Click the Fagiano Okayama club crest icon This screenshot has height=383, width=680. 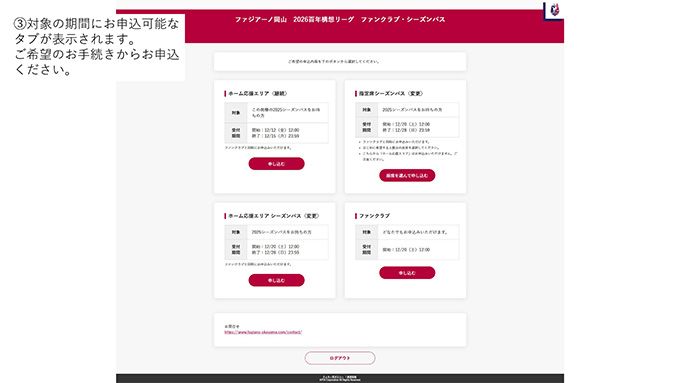554,10
